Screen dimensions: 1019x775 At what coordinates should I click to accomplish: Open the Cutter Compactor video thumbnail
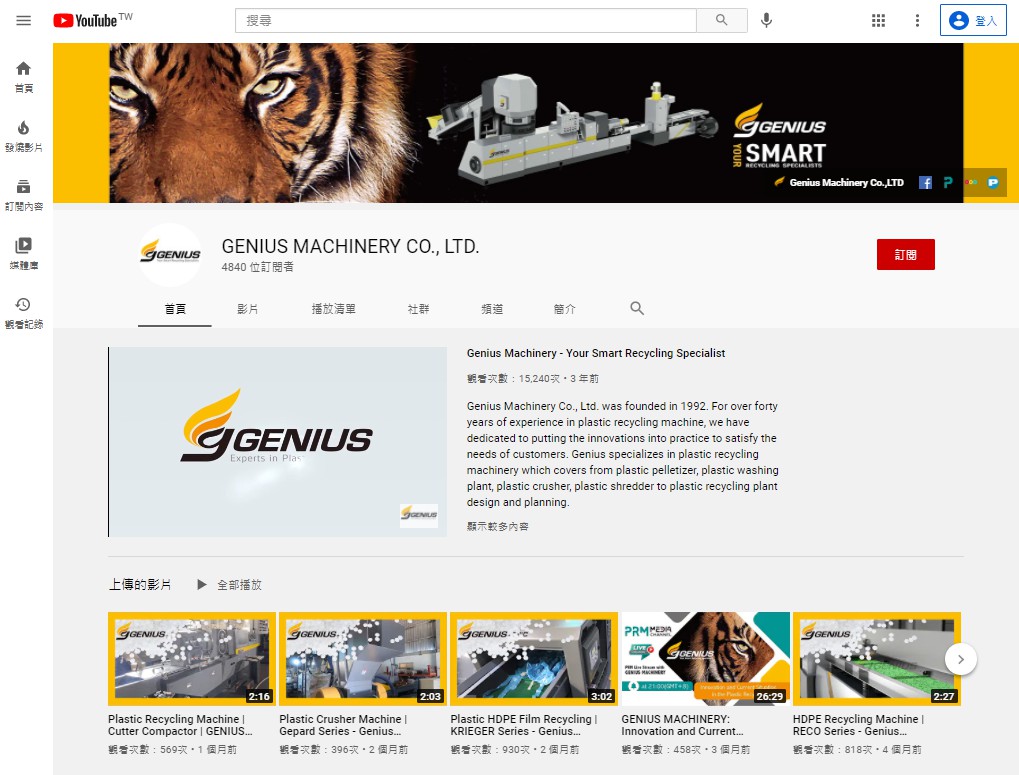192,659
